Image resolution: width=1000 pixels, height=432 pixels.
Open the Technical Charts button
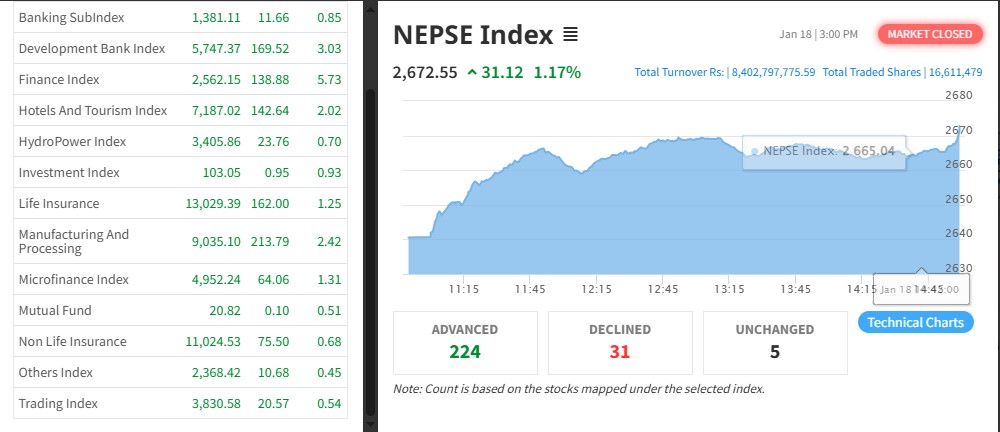tap(915, 322)
